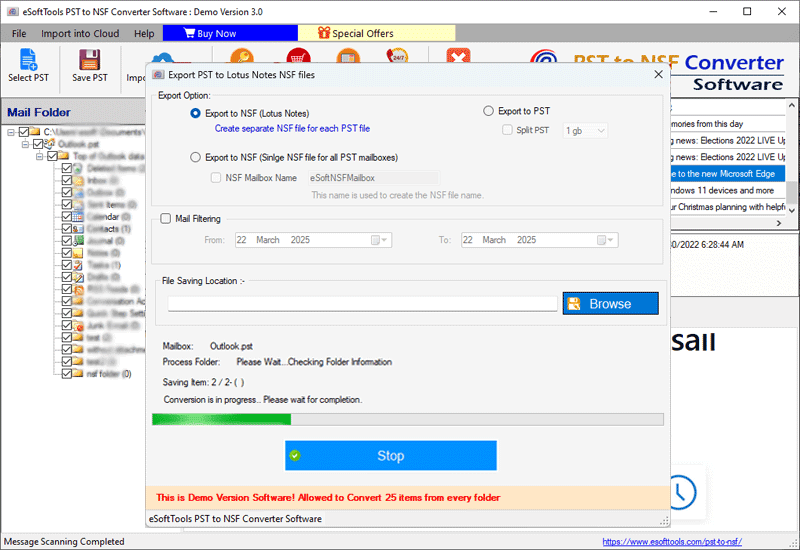Click the orange key activation icon in toolbar
Screen dimensions: 800x550
click(242, 56)
